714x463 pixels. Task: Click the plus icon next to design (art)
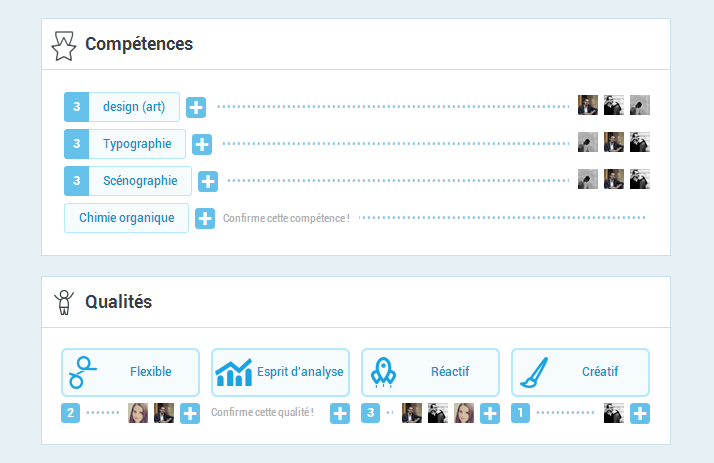pos(196,107)
